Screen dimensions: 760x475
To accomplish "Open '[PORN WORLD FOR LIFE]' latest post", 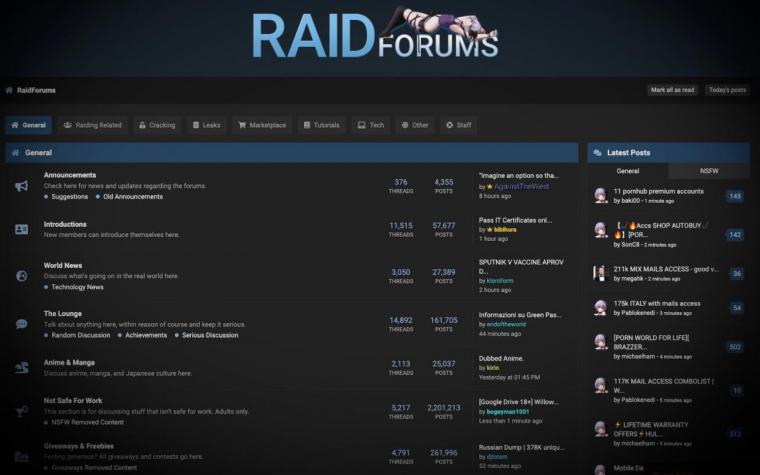I will click(651, 342).
